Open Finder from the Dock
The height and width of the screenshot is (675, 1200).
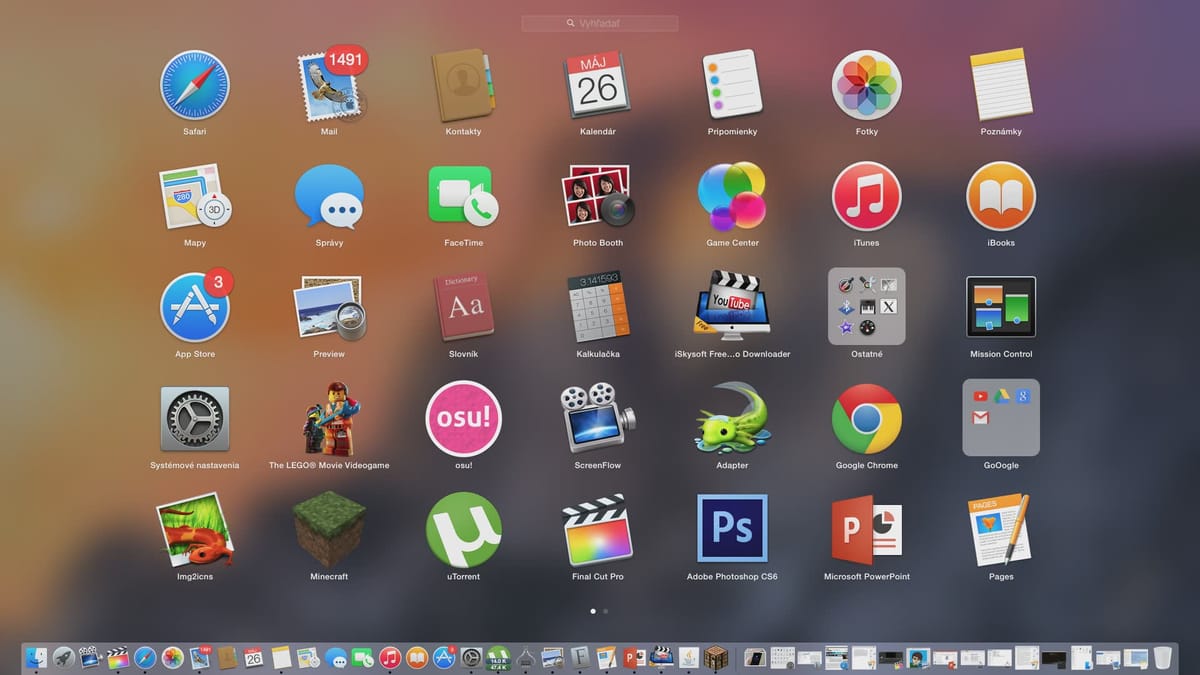coord(37,657)
